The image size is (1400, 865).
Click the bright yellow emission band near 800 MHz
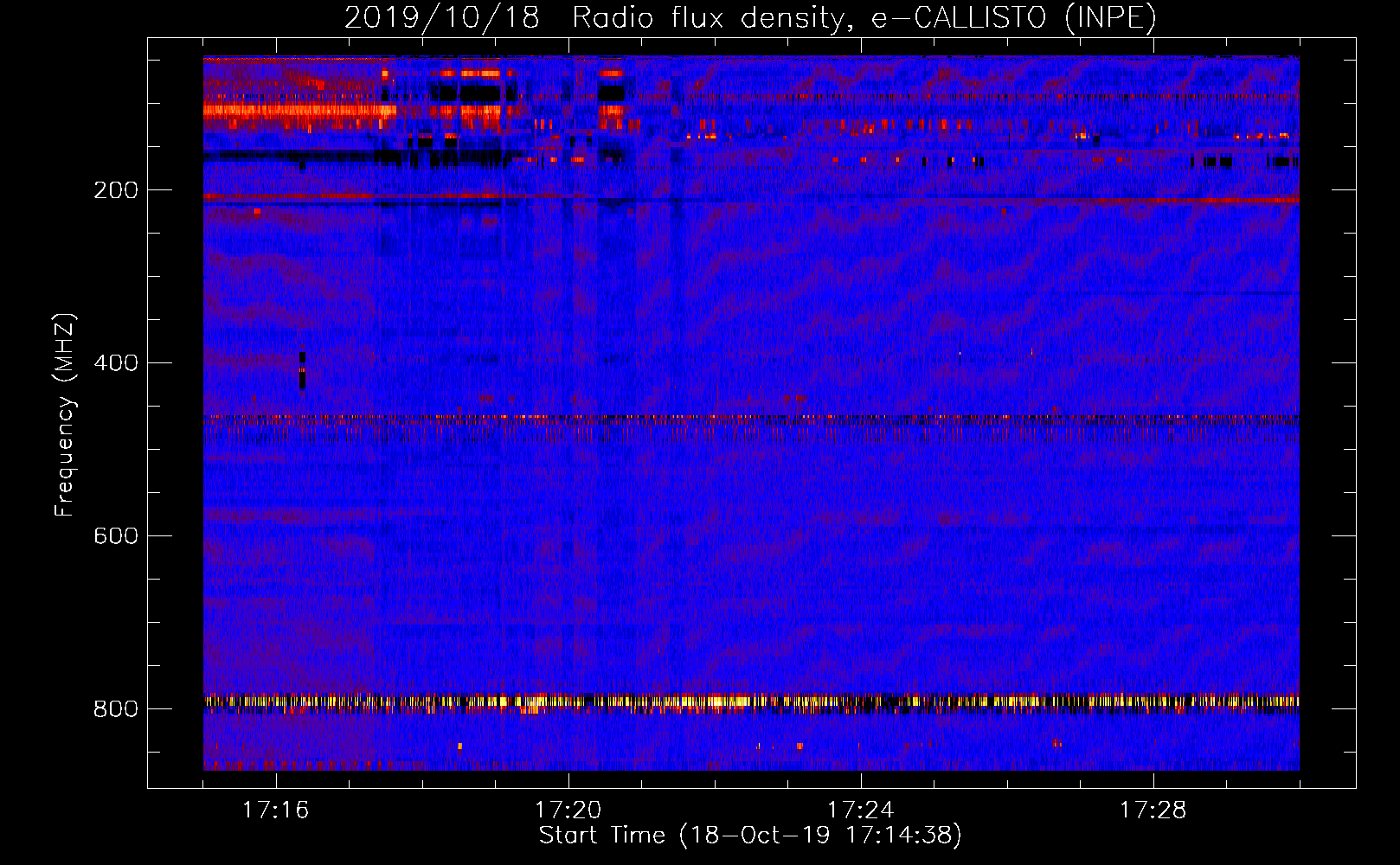click(751, 702)
